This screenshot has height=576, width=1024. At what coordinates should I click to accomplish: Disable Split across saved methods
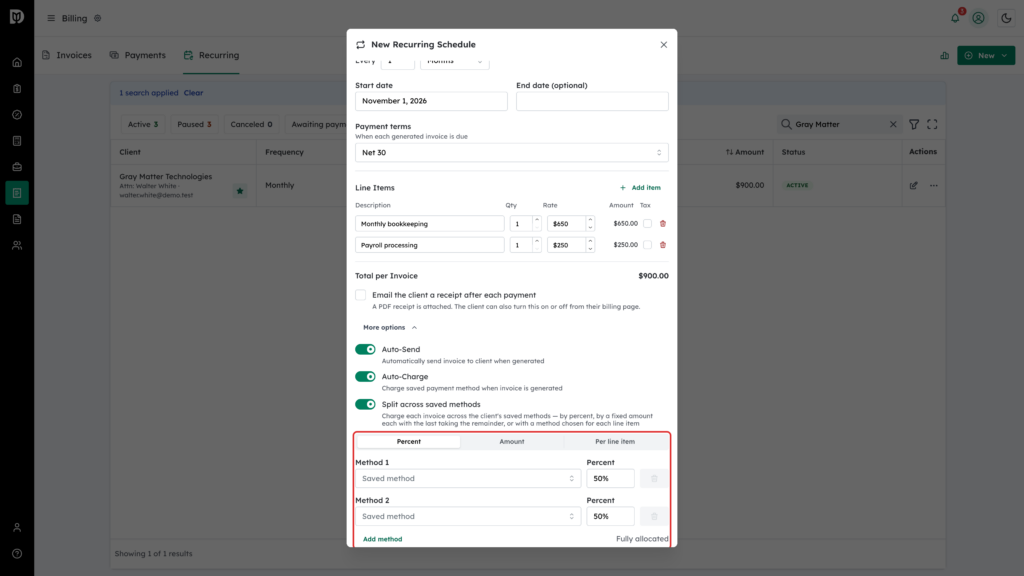(365, 404)
